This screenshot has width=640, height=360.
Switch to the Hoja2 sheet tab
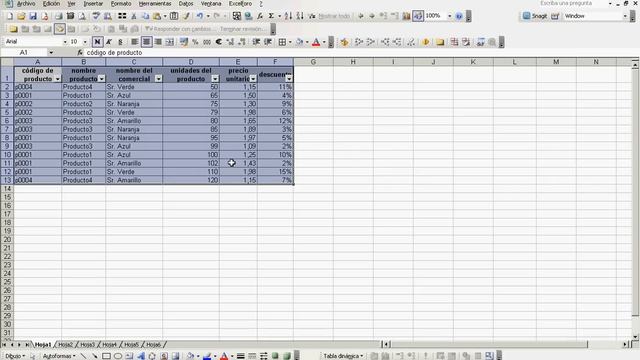(65, 345)
